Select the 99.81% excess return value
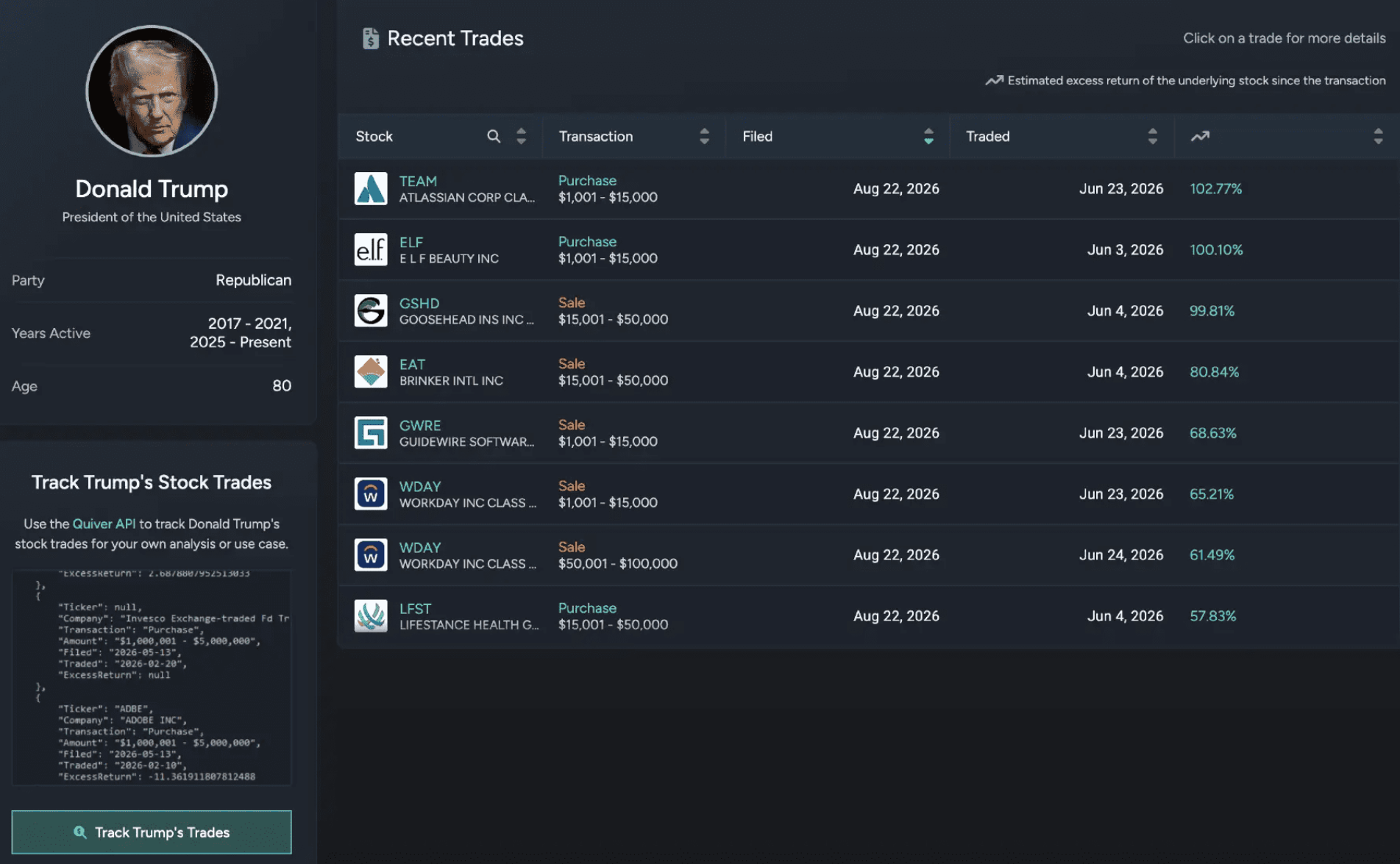Screen dimensions: 1400x864 pos(1212,310)
